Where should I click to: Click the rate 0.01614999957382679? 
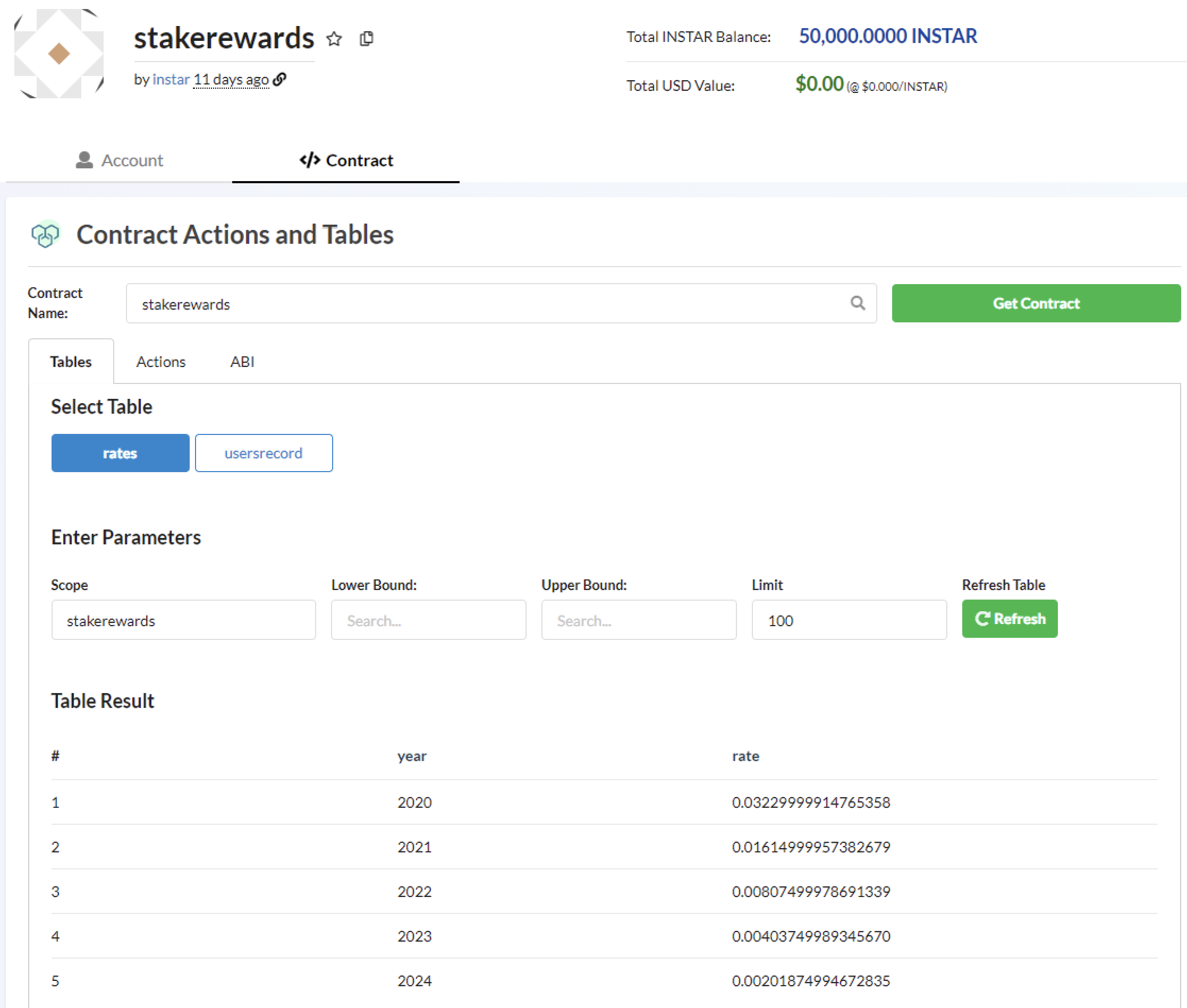(811, 847)
